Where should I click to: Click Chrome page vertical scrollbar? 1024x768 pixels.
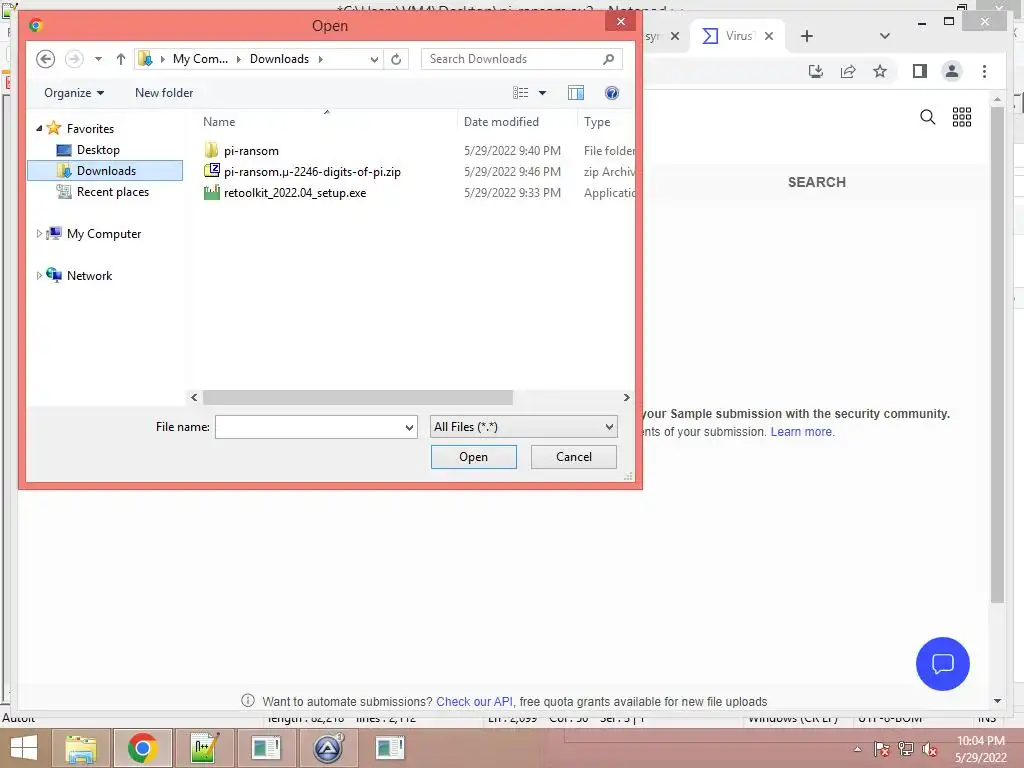click(x=997, y=353)
